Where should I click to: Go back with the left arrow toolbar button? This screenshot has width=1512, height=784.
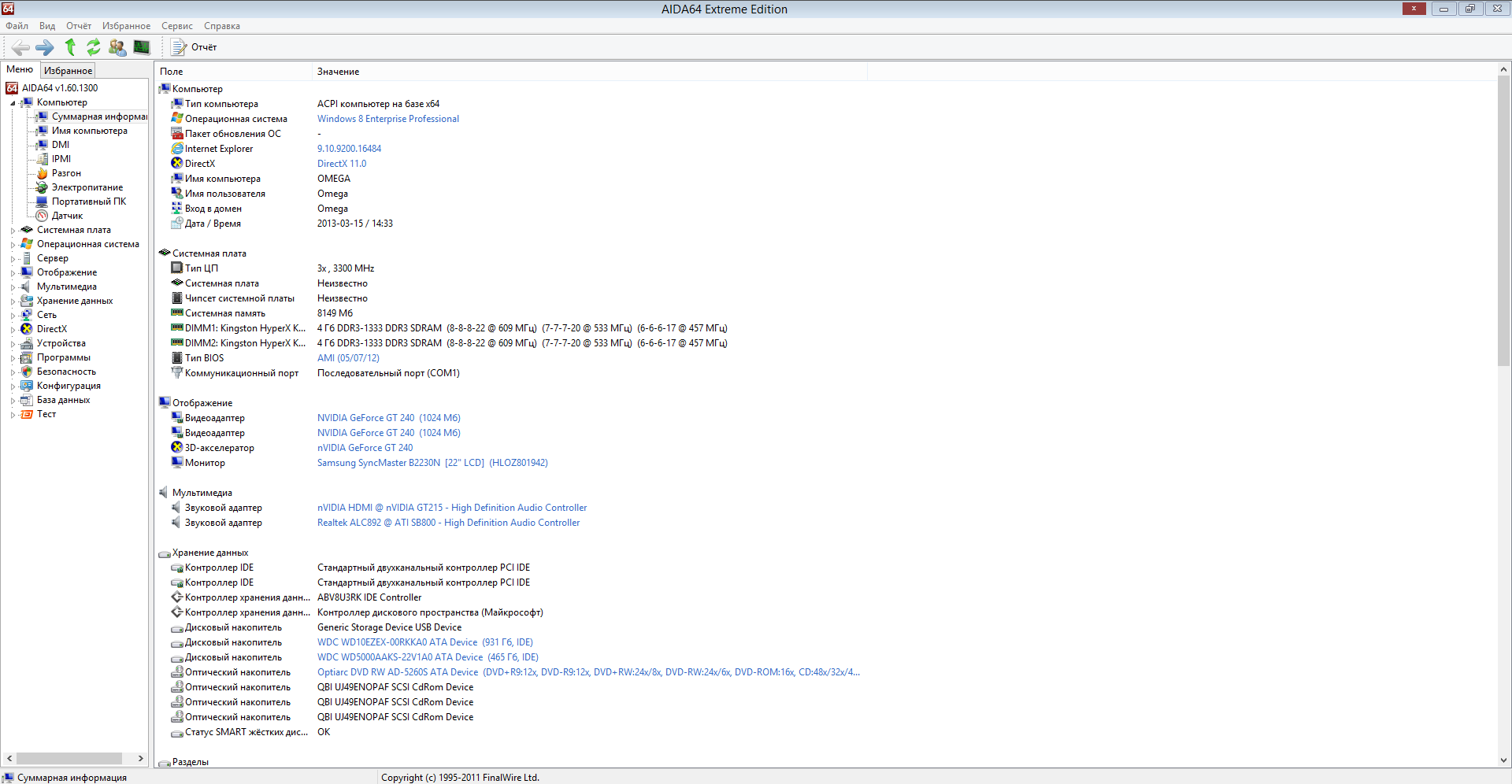(x=20, y=47)
